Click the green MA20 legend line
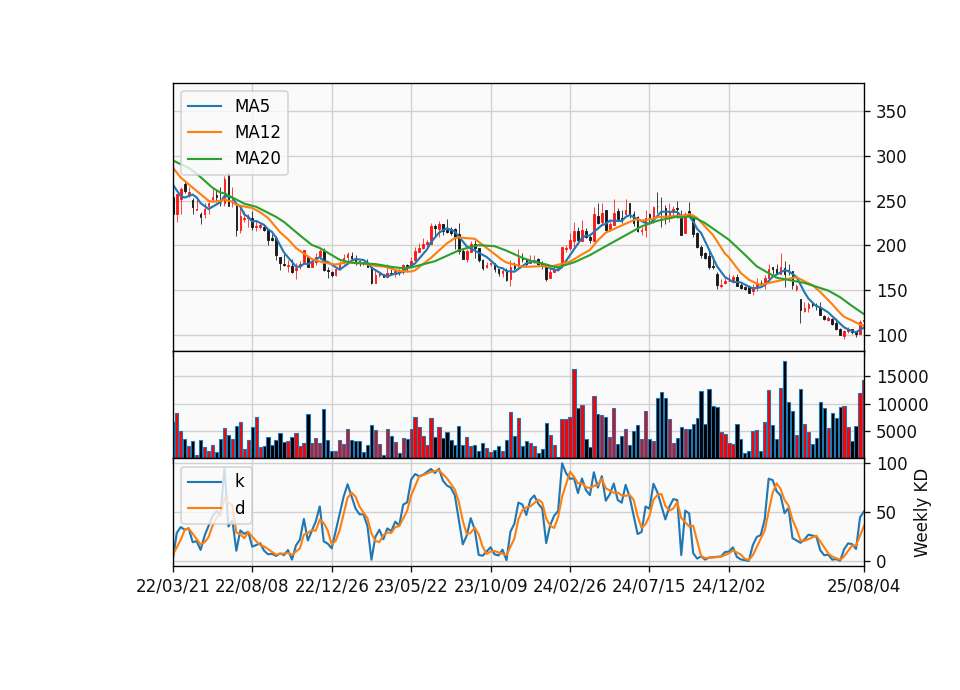The image size is (960, 690). (204, 158)
